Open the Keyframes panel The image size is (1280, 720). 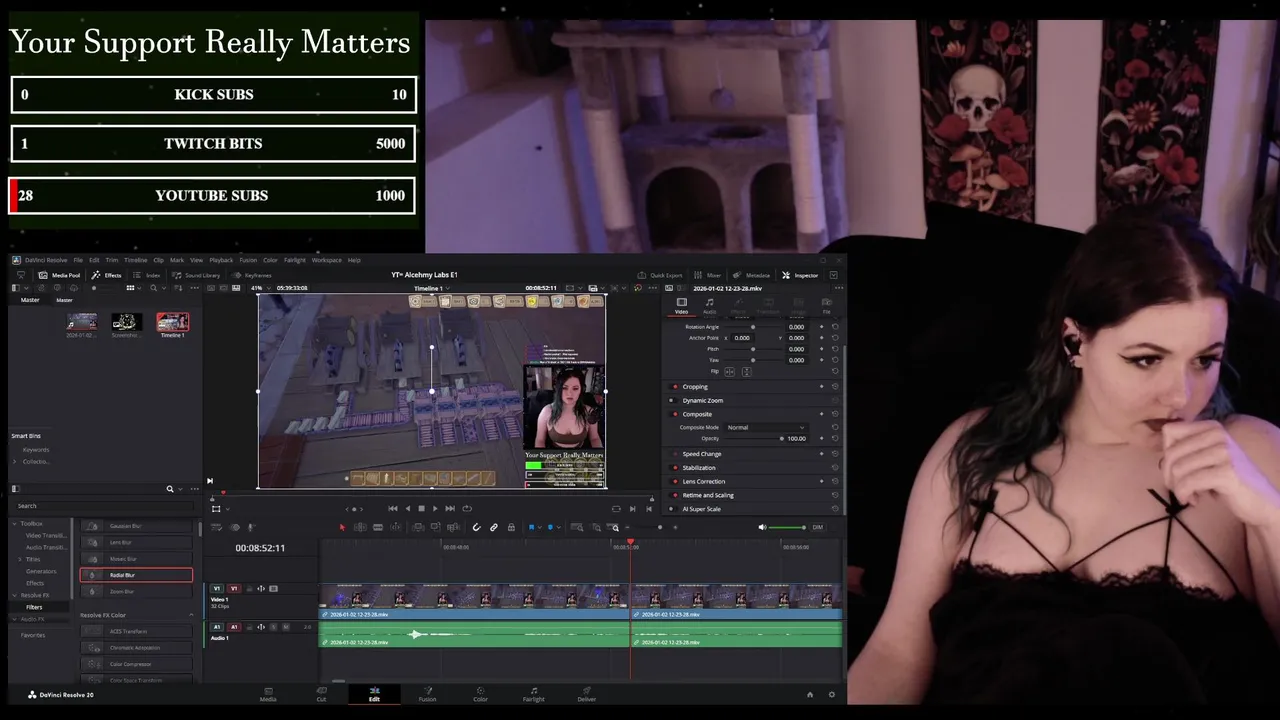(252, 275)
